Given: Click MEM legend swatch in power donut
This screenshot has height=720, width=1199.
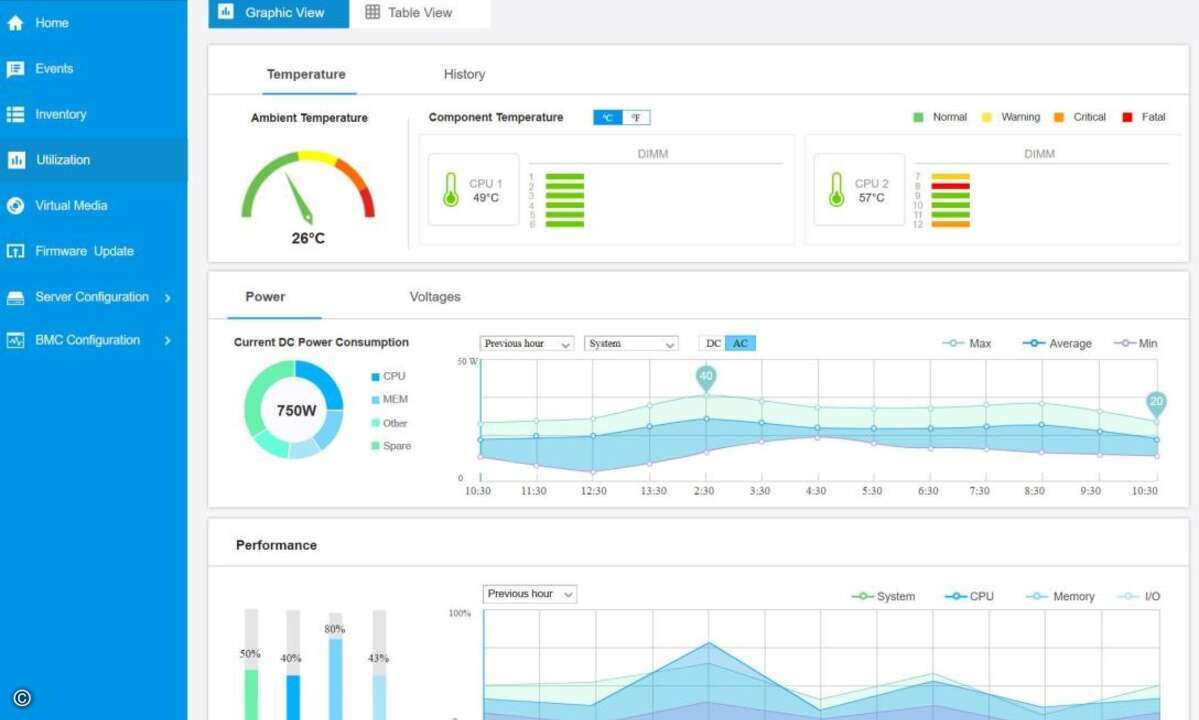Looking at the screenshot, I should (x=375, y=400).
